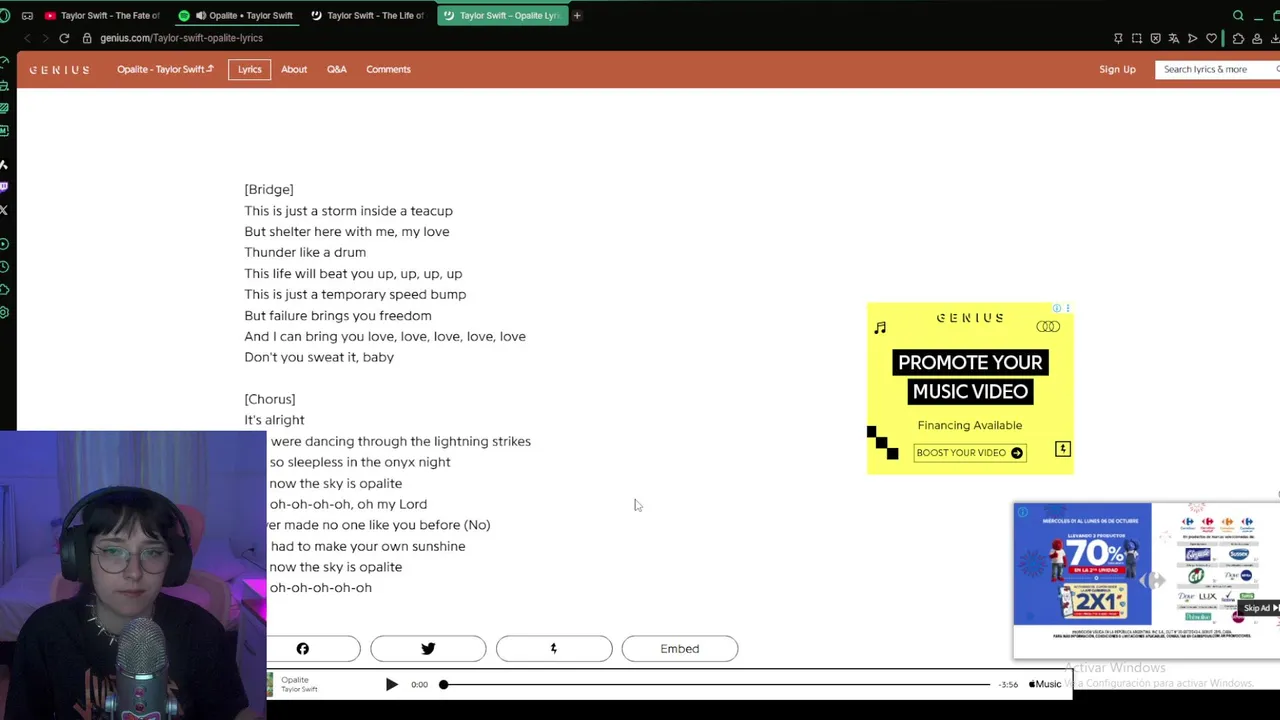
Task: Click lyric 'But failure brings you freedom'
Action: 338,316
